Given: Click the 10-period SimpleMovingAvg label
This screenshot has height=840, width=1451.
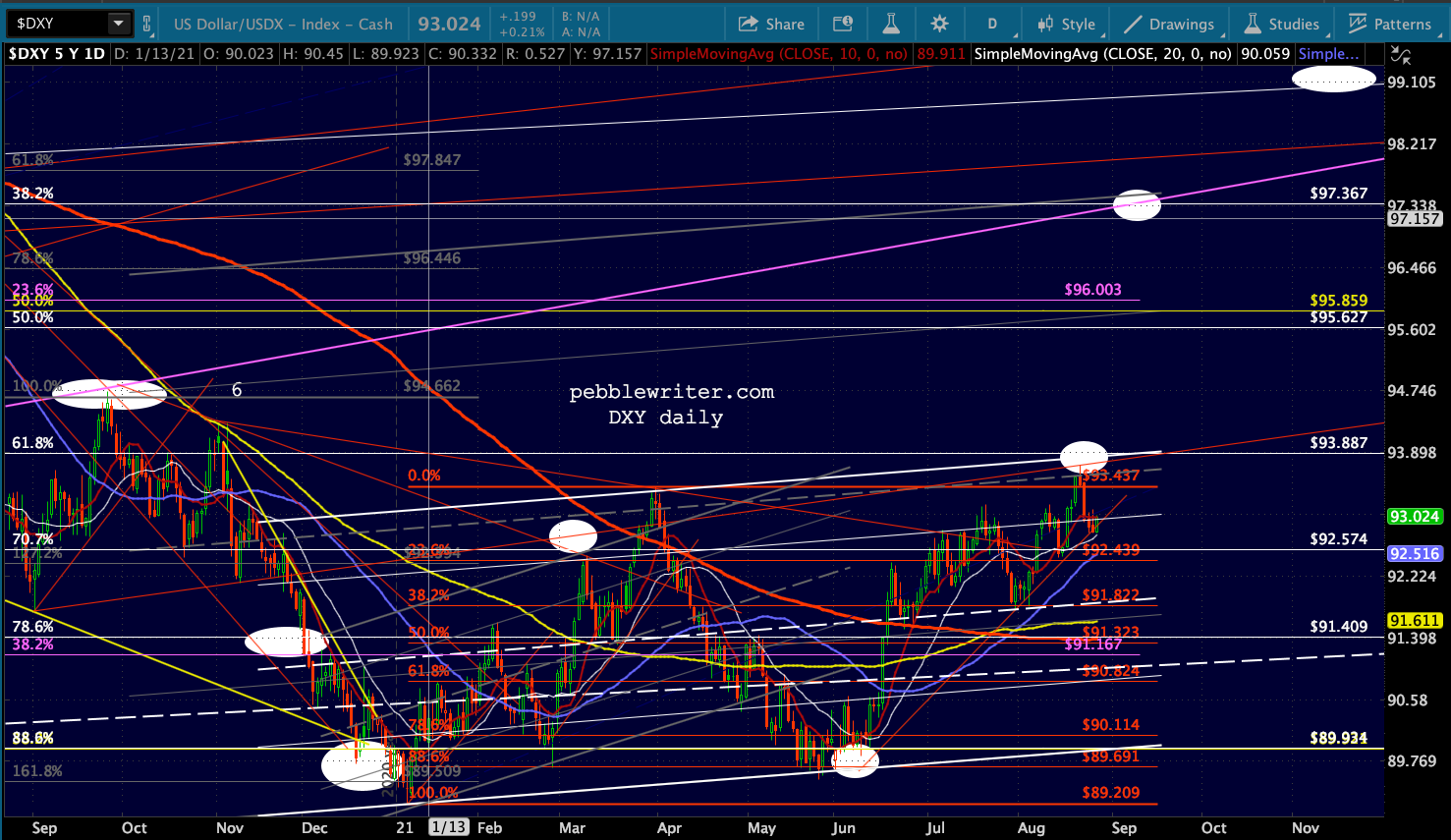Looking at the screenshot, I should coord(779,54).
